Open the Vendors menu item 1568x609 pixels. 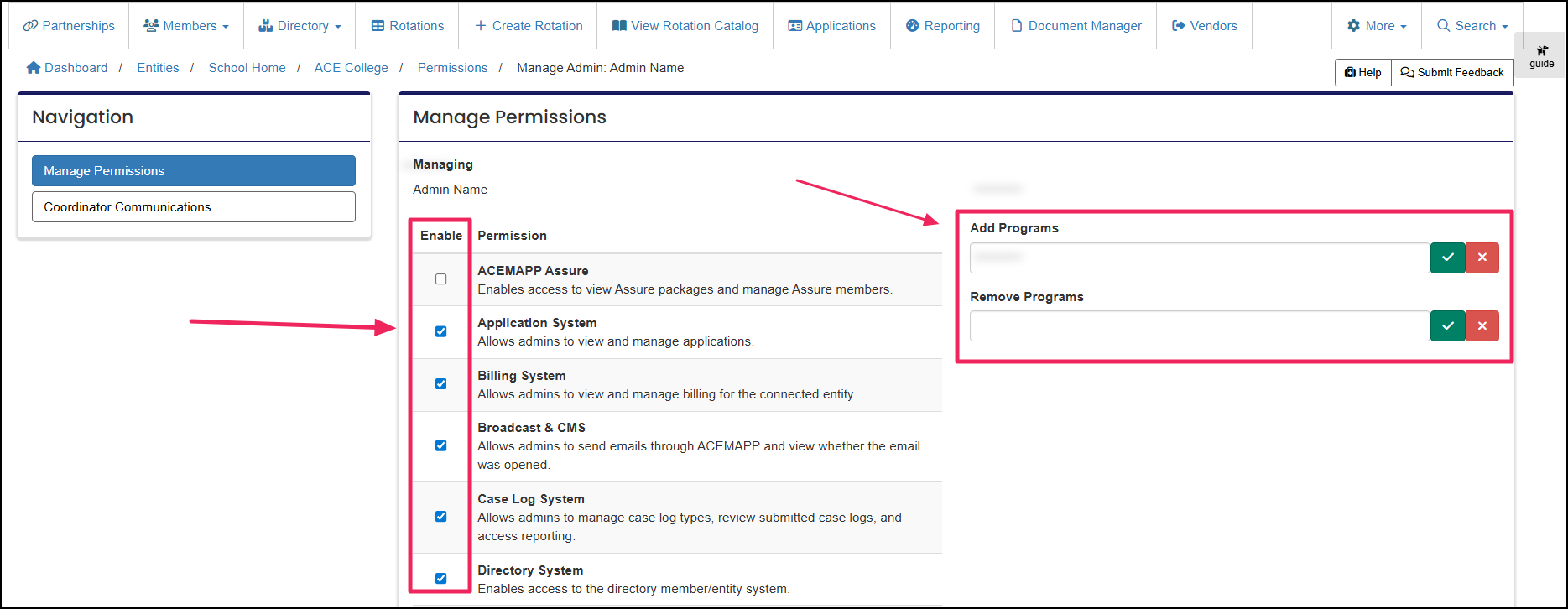coord(1204,26)
